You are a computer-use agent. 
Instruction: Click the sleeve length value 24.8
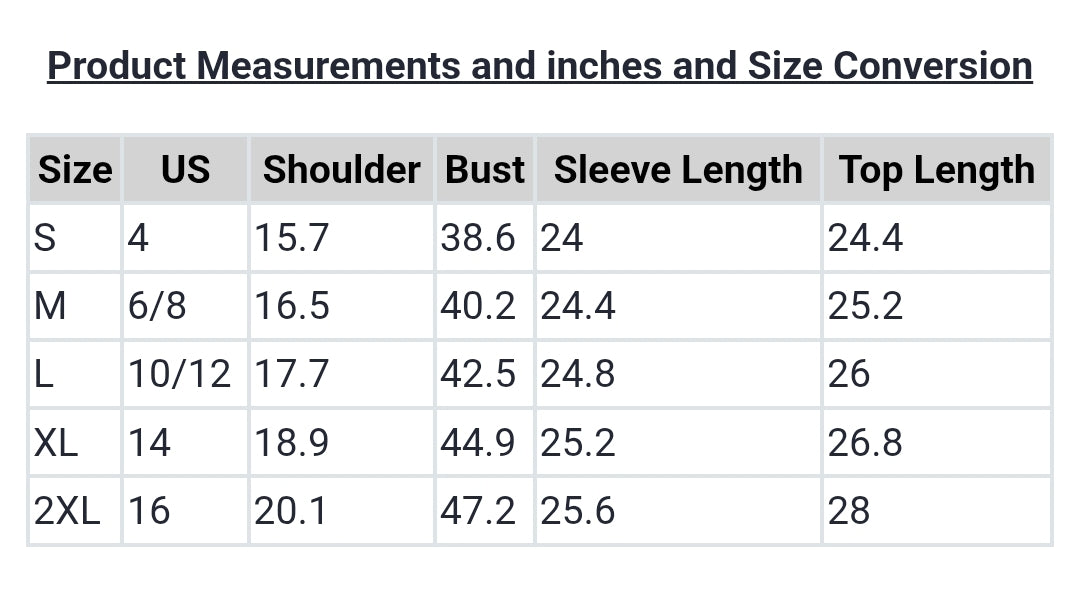(x=578, y=374)
